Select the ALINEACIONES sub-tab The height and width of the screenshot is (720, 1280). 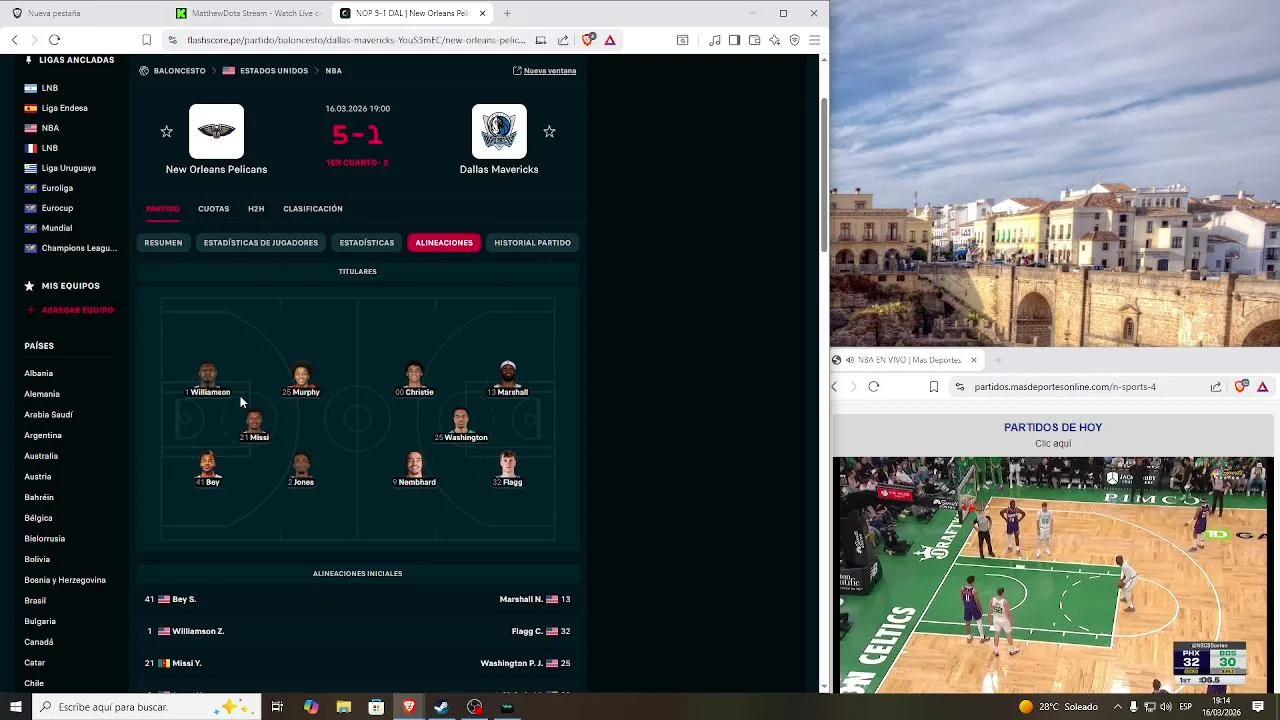[x=444, y=243]
